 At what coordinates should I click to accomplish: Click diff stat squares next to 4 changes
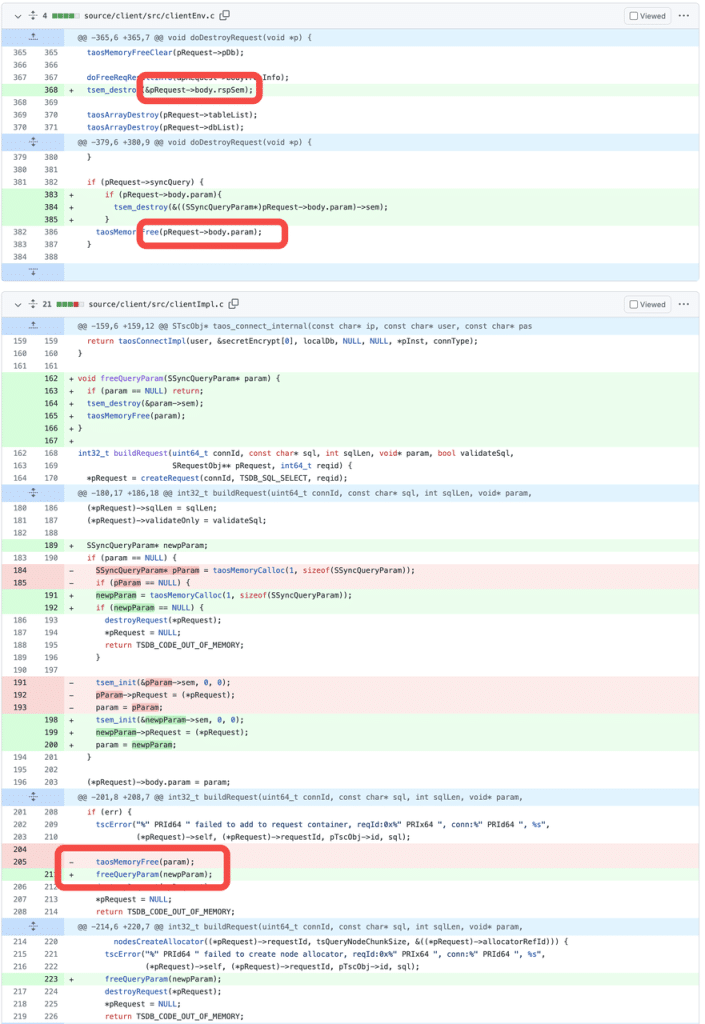coord(65,16)
